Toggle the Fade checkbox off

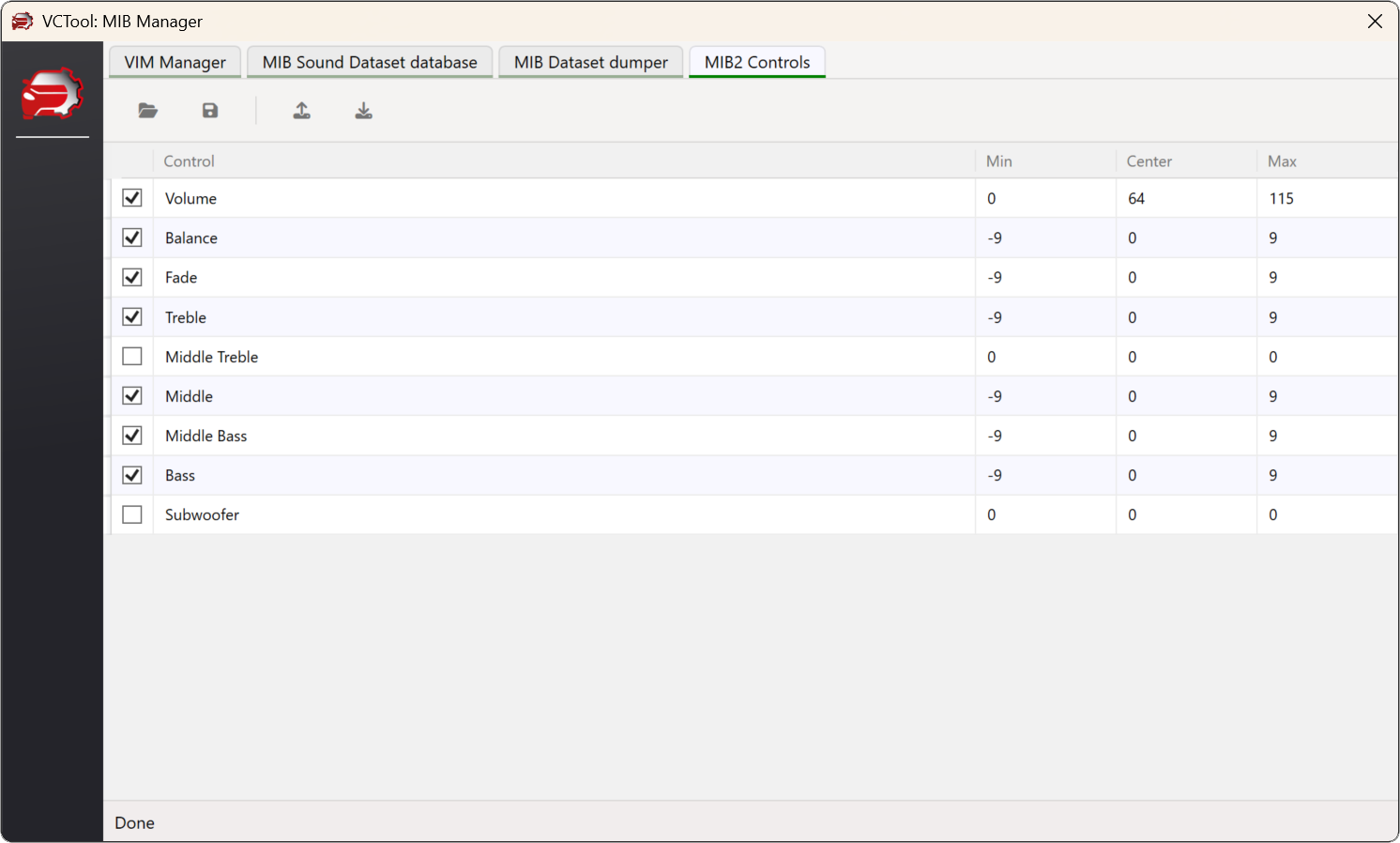point(132,277)
